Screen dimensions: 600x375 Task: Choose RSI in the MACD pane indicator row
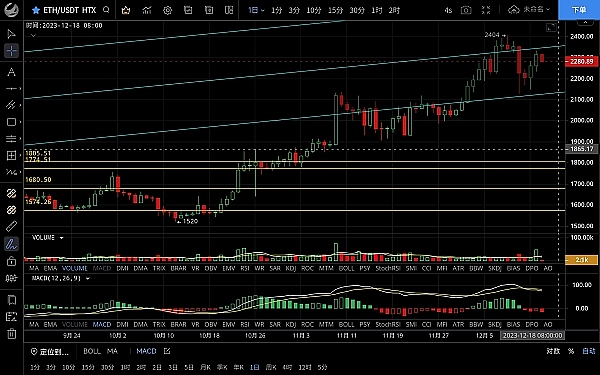(245, 324)
